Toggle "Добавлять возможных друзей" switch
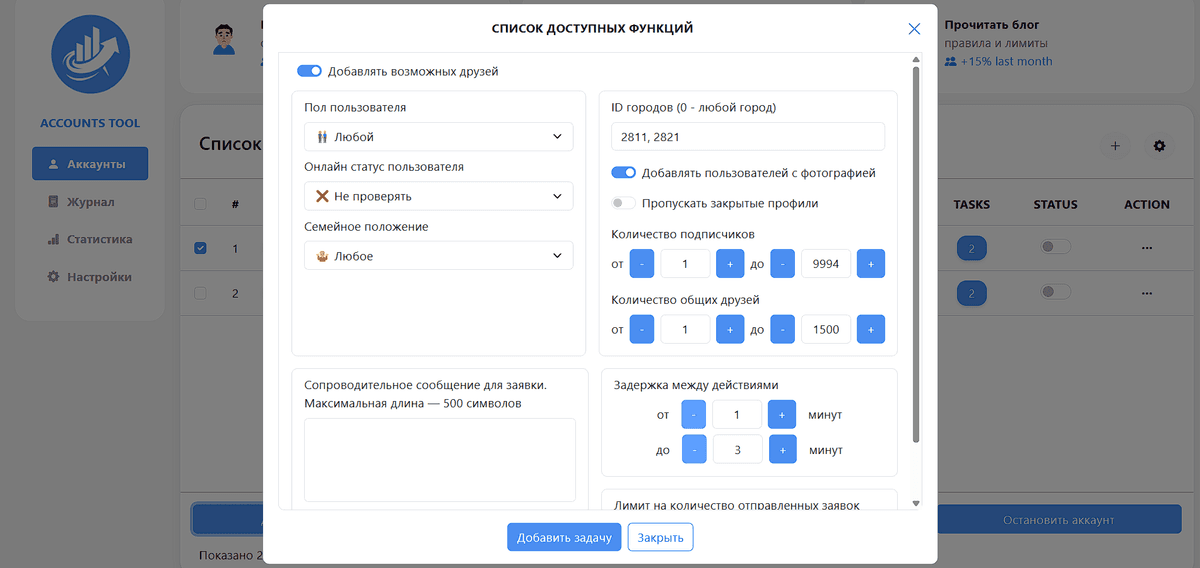 (309, 71)
